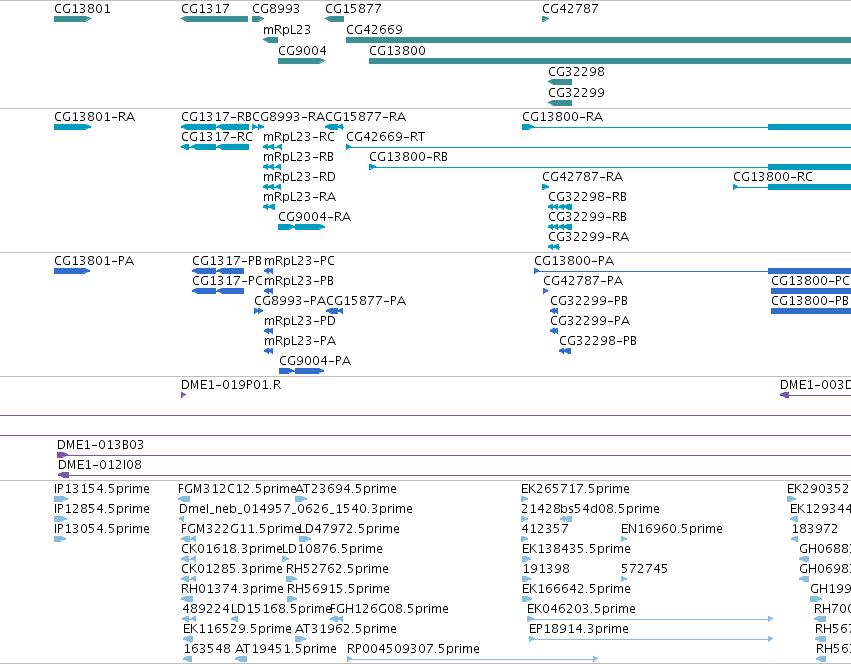Viewport: 851px width, 664px height.
Task: Click transcript label CG1317-RB
Action: click(217, 117)
